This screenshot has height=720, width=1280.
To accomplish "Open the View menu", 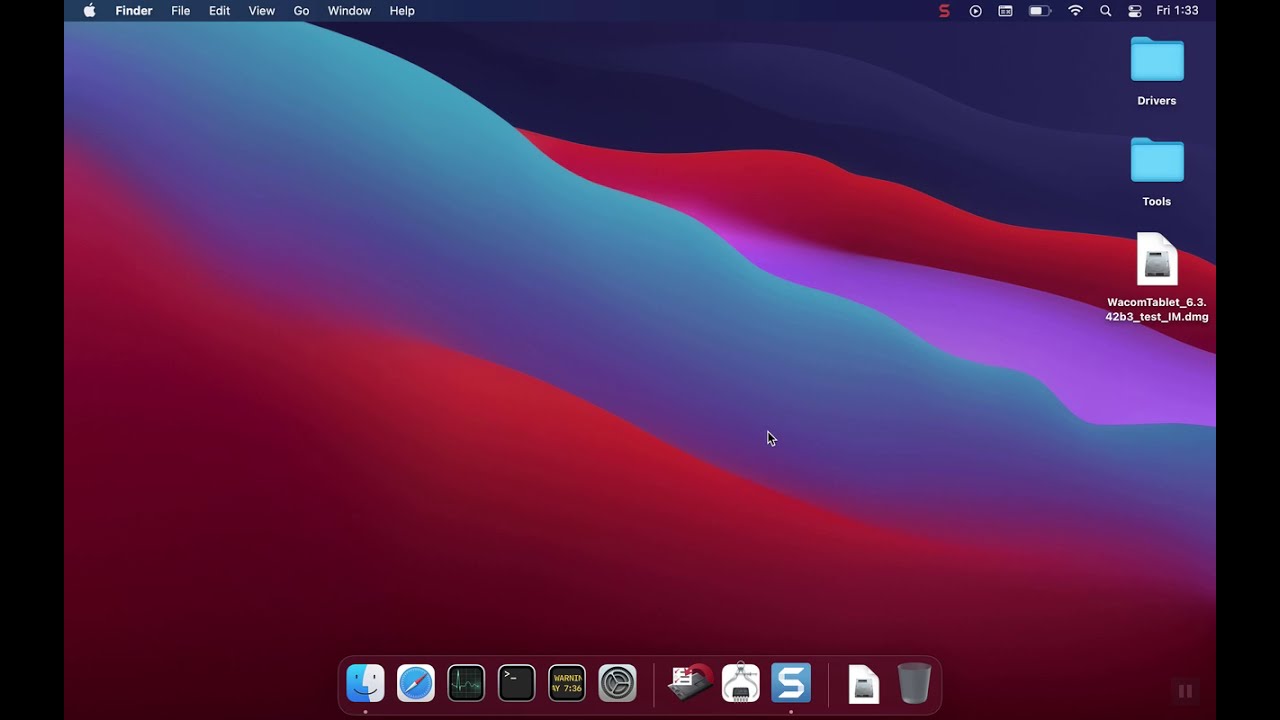I will pyautogui.click(x=262, y=11).
